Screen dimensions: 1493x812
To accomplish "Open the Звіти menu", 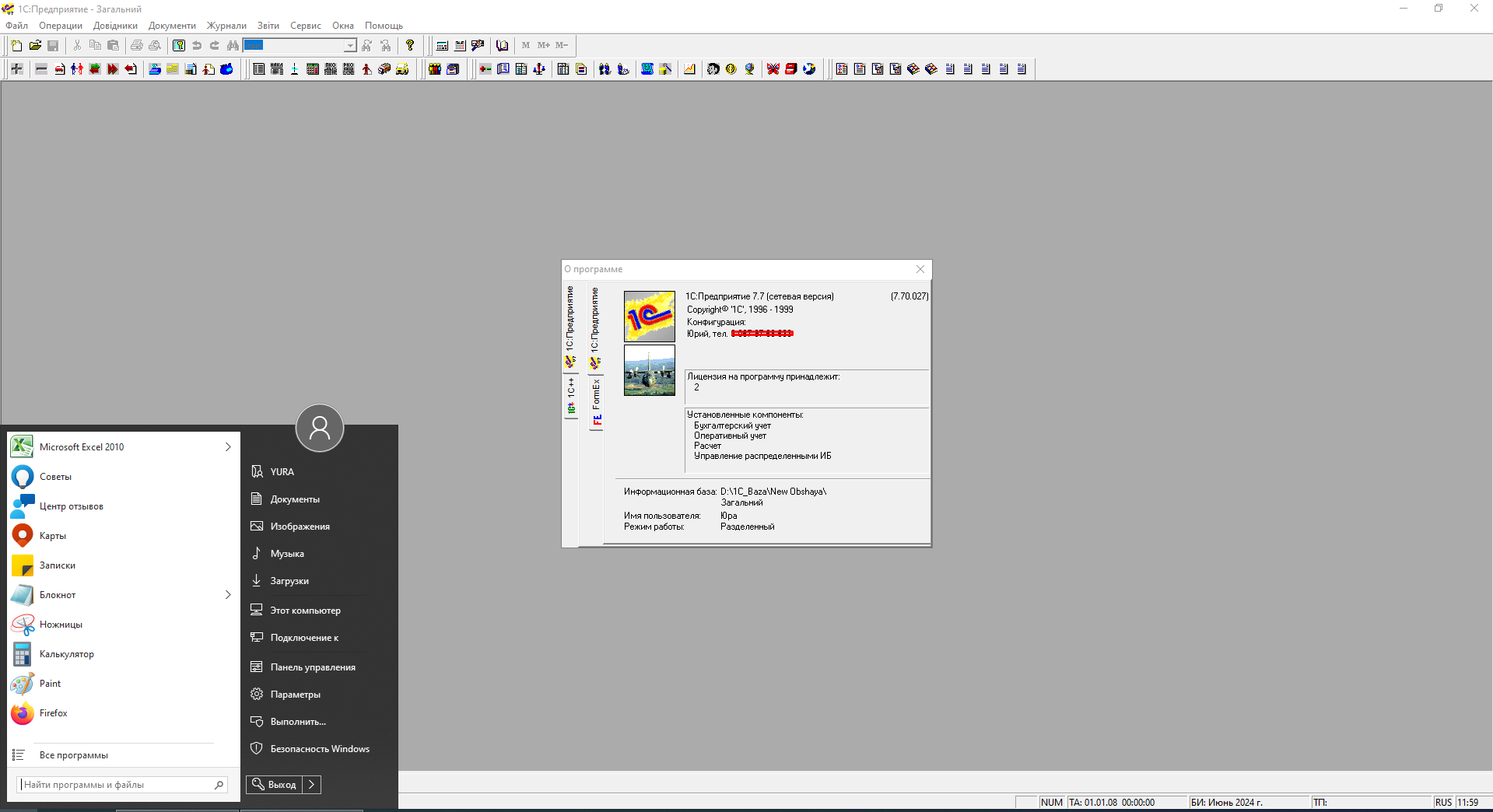I will click(268, 26).
